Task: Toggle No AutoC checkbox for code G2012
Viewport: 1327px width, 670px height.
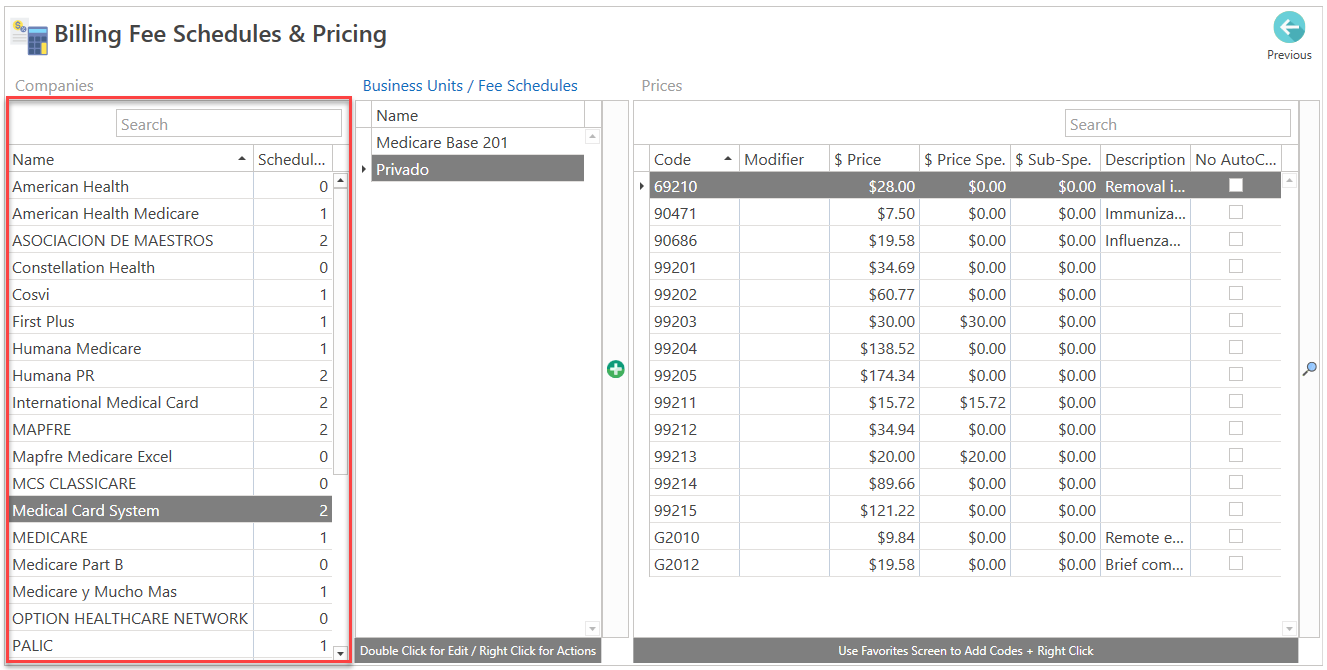Action: point(1236,563)
